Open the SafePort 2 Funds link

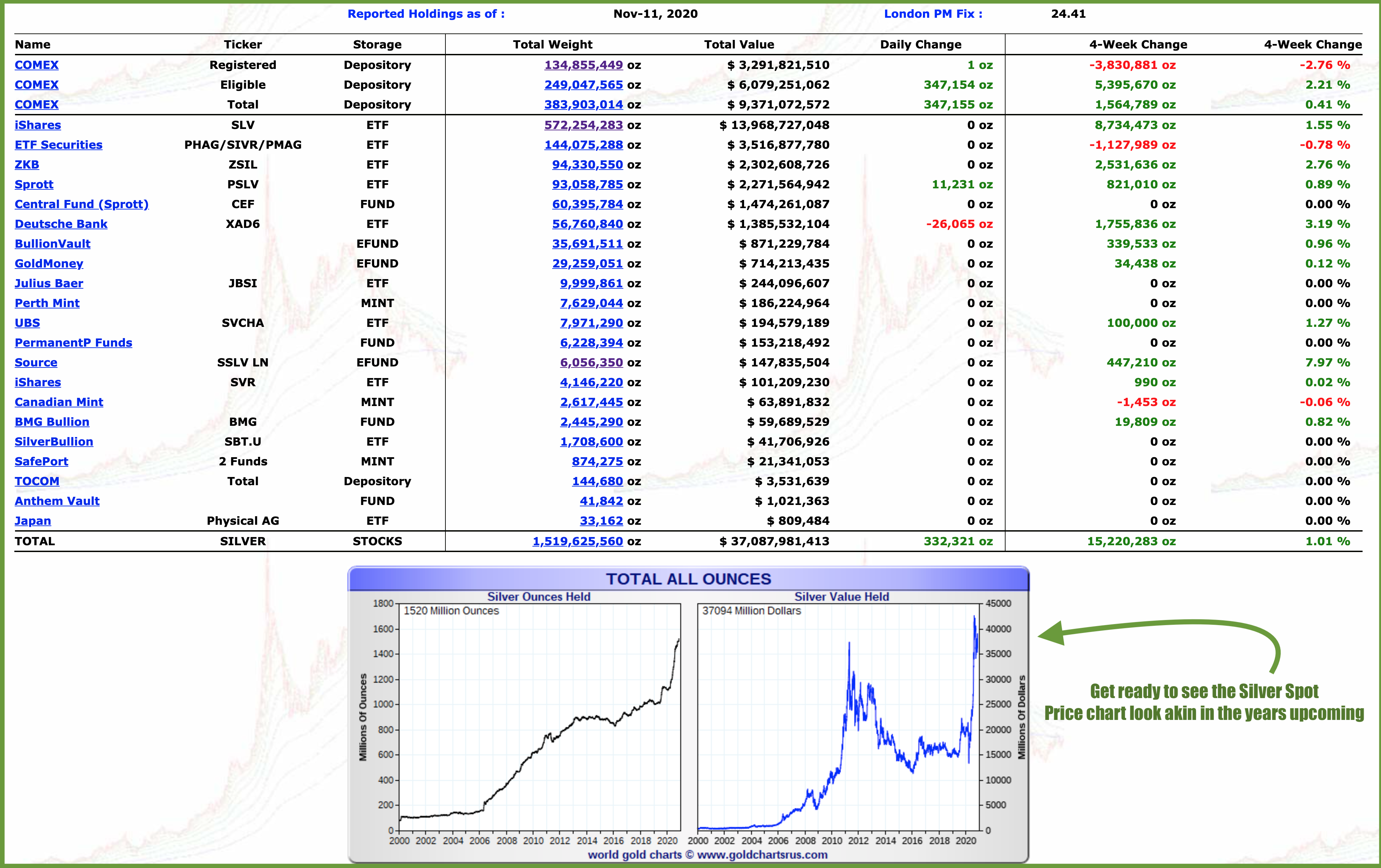coord(41,462)
